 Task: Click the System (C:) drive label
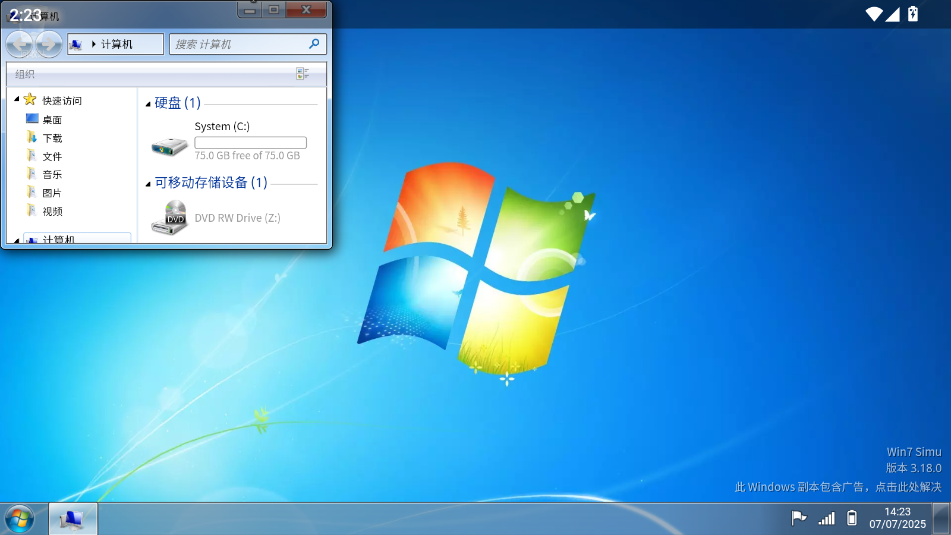click(x=222, y=126)
